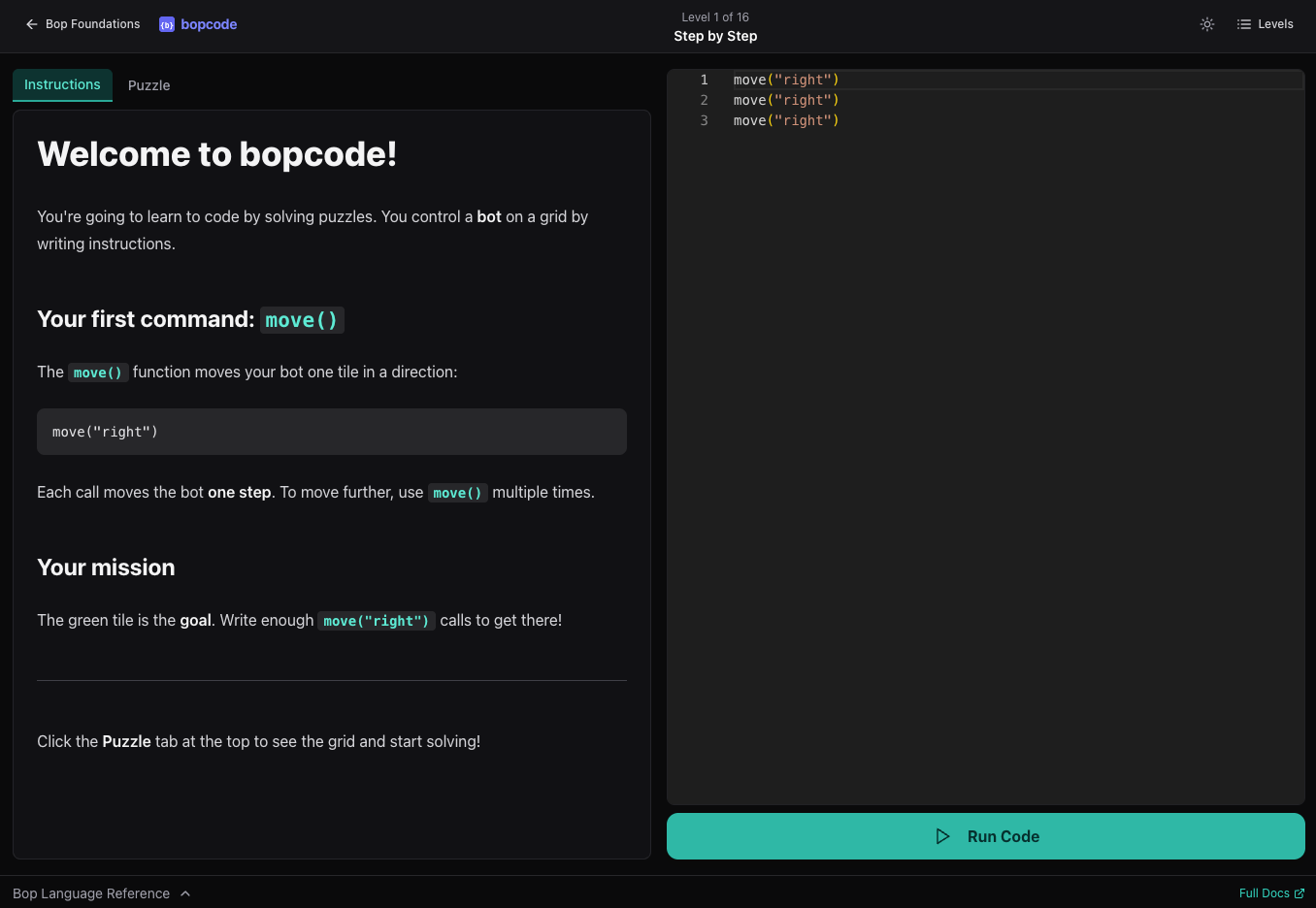Select the teal move() badge in the heading
This screenshot has height=908, width=1316.
tap(302, 319)
